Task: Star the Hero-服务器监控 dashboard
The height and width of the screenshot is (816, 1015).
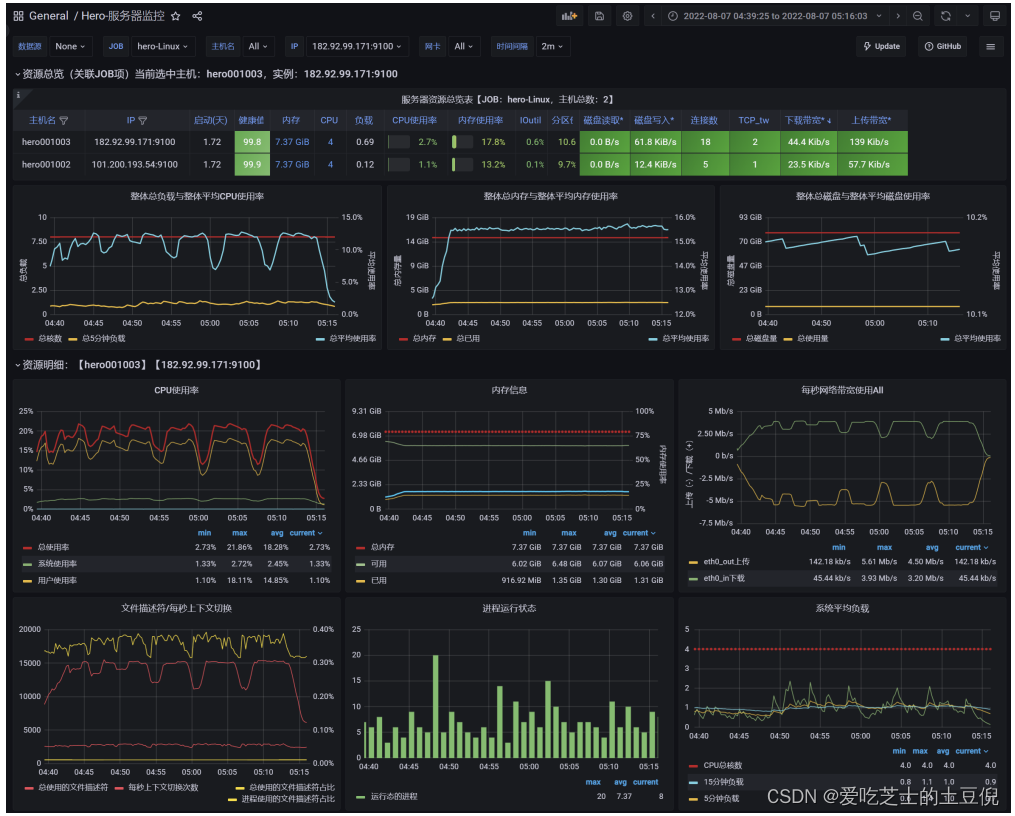Action: pyautogui.click(x=175, y=16)
